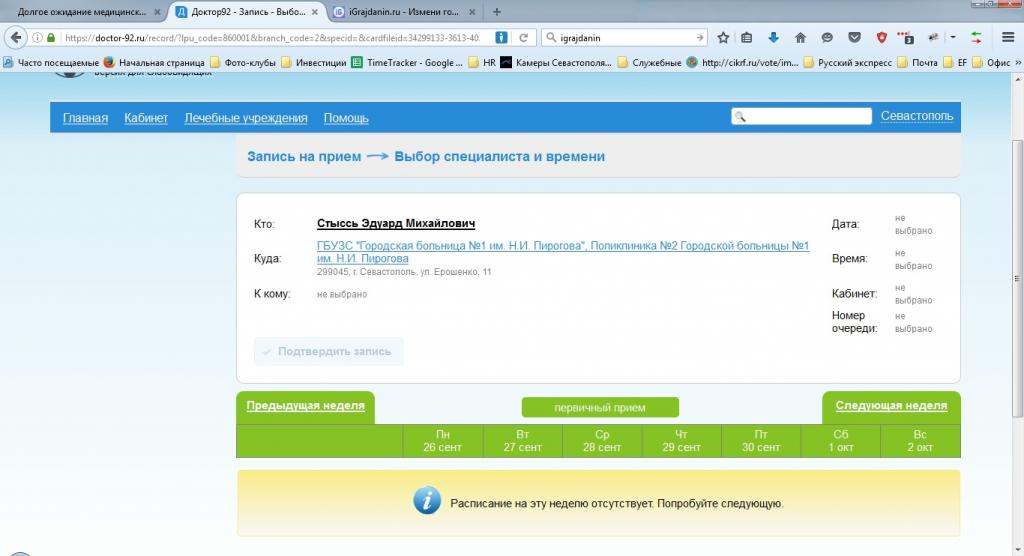Open the Firefox hamburger menu
Viewport: 1024px width, 556px height.
pos(1008,38)
